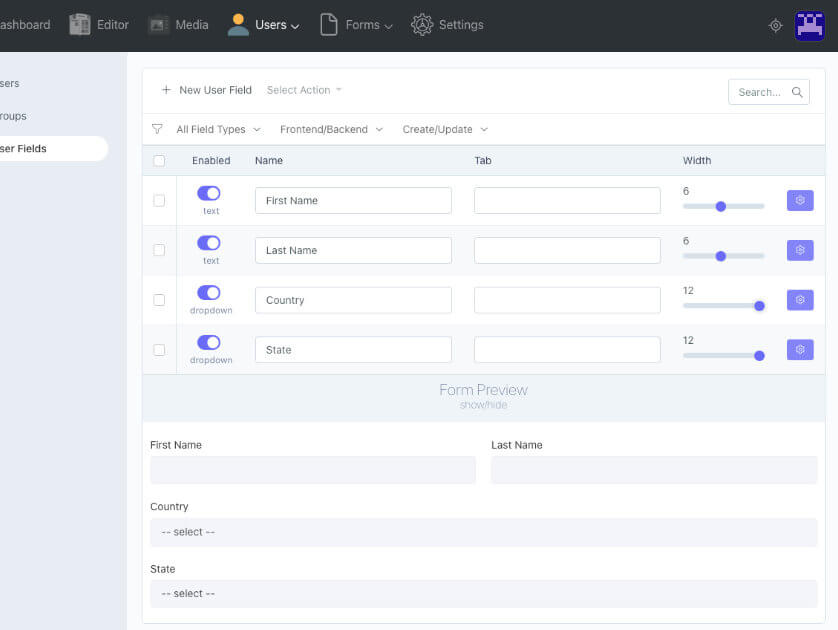Screen dimensions: 838x630
Task: Click the Country width slider handle
Action: (x=759, y=306)
